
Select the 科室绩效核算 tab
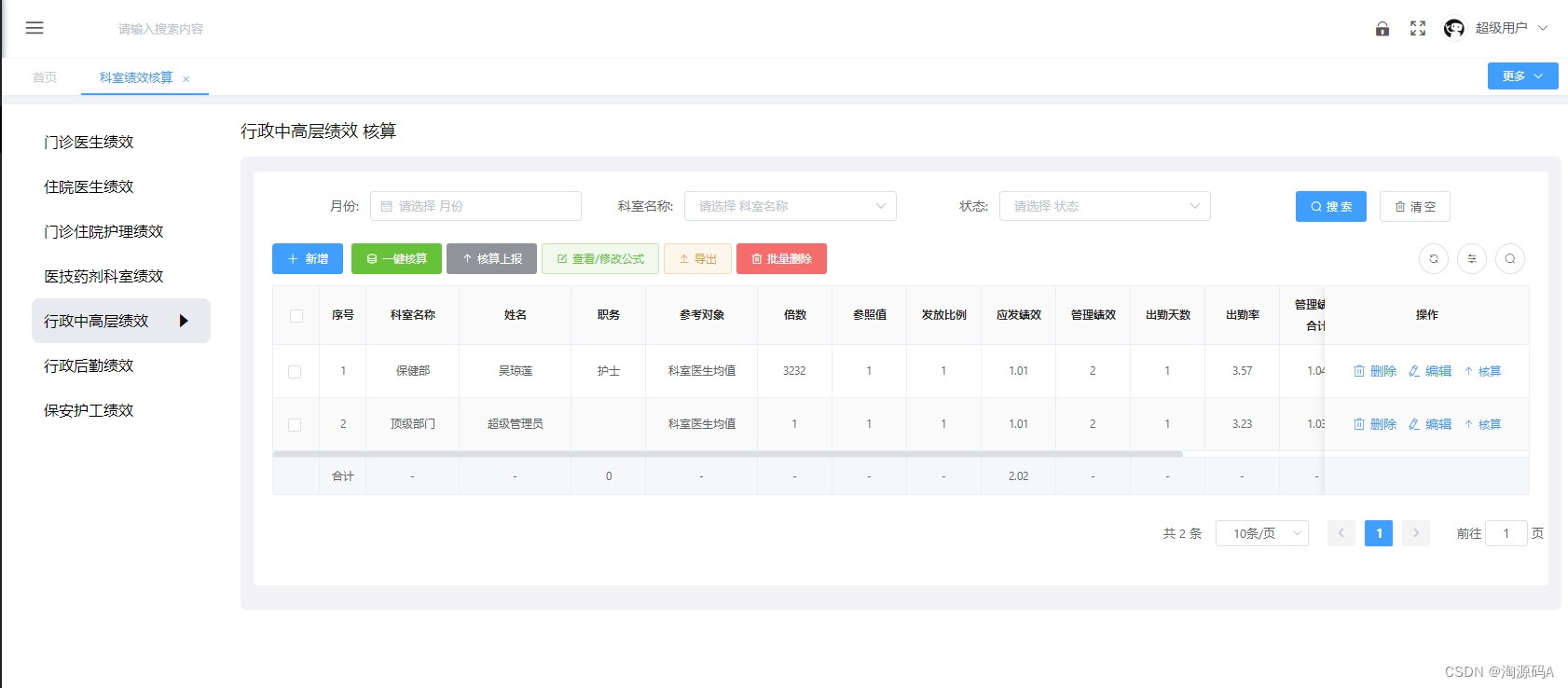coord(136,77)
